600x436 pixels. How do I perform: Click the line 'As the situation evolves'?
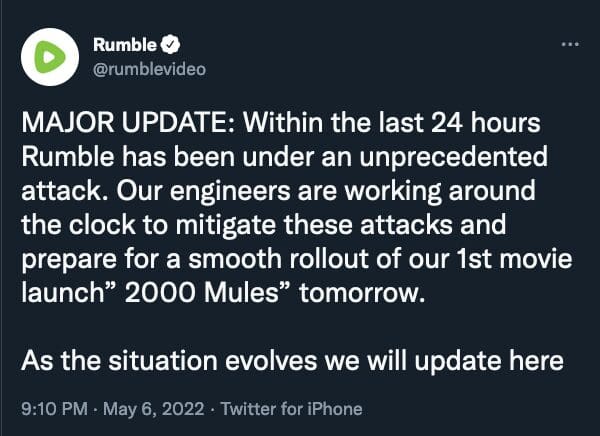169,361
